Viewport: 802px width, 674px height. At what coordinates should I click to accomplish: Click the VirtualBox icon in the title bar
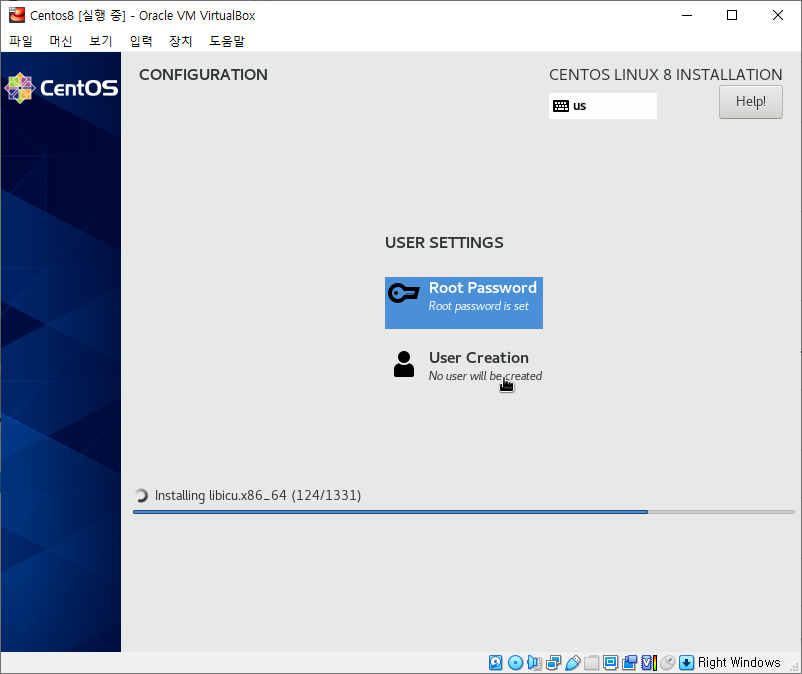[x=17, y=15]
